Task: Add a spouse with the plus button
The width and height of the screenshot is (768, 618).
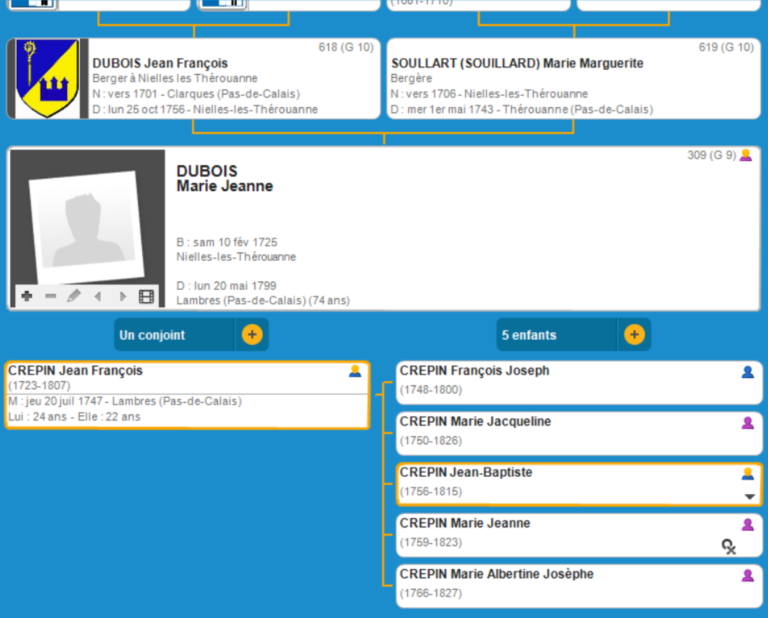Action: (252, 335)
